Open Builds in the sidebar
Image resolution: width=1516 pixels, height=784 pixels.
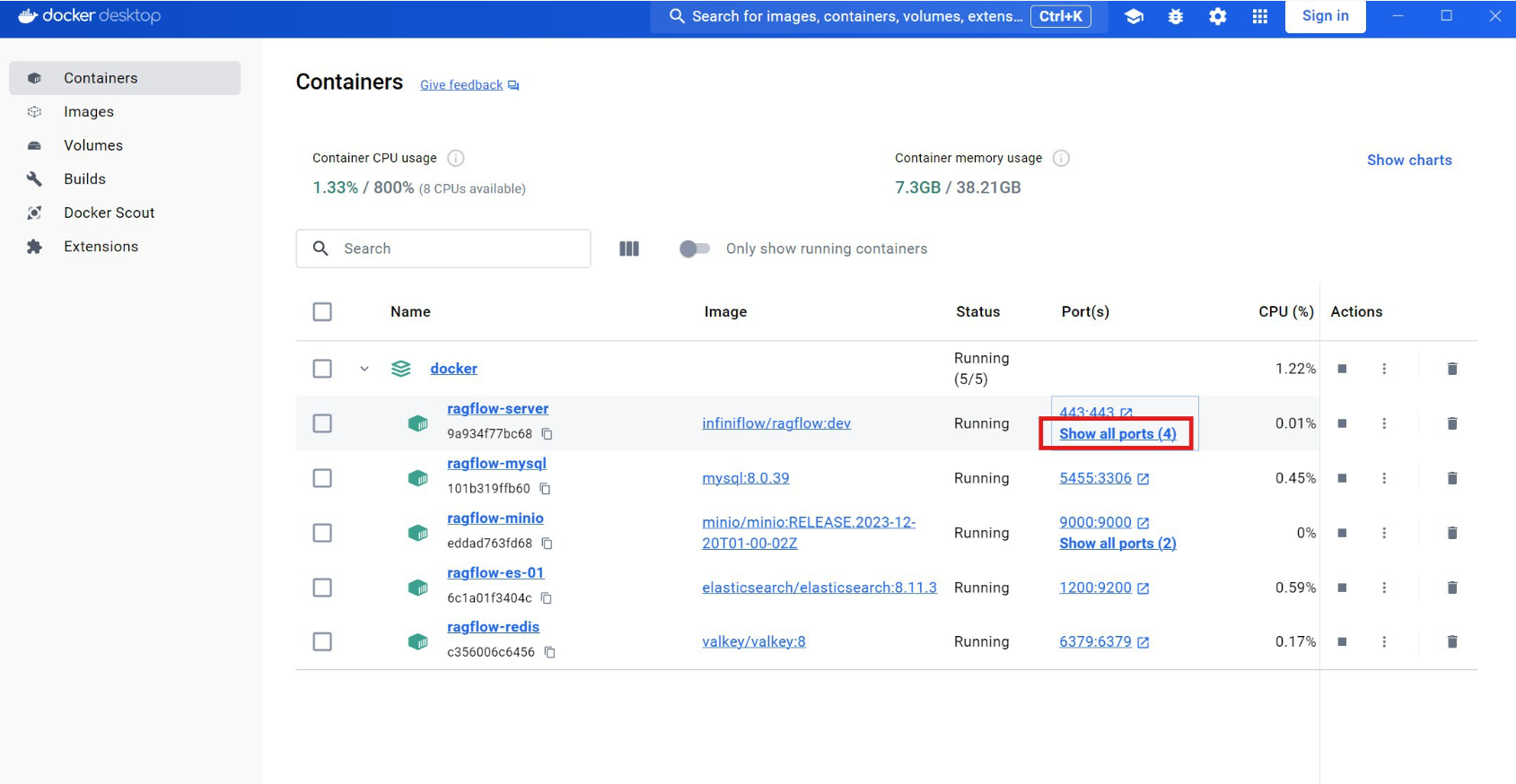coord(125,179)
